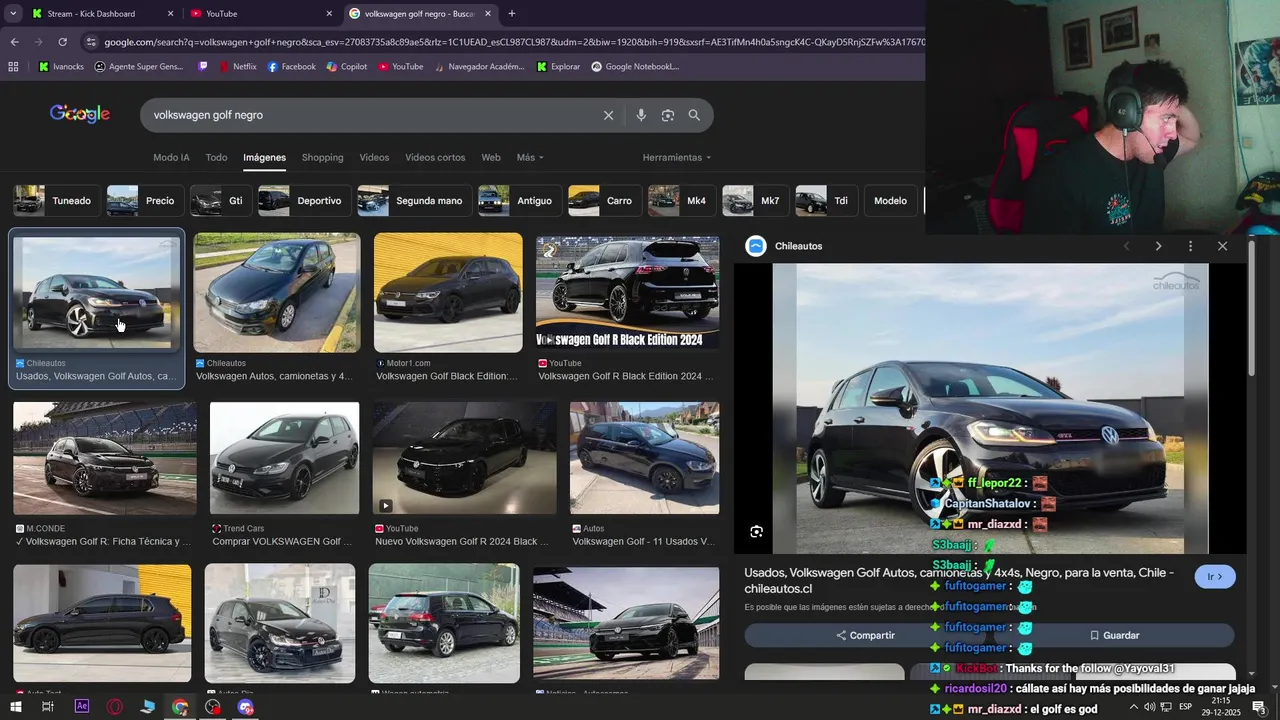Open the Videos cortos results tab
Viewport: 1280px width, 720px height.
coord(435,157)
